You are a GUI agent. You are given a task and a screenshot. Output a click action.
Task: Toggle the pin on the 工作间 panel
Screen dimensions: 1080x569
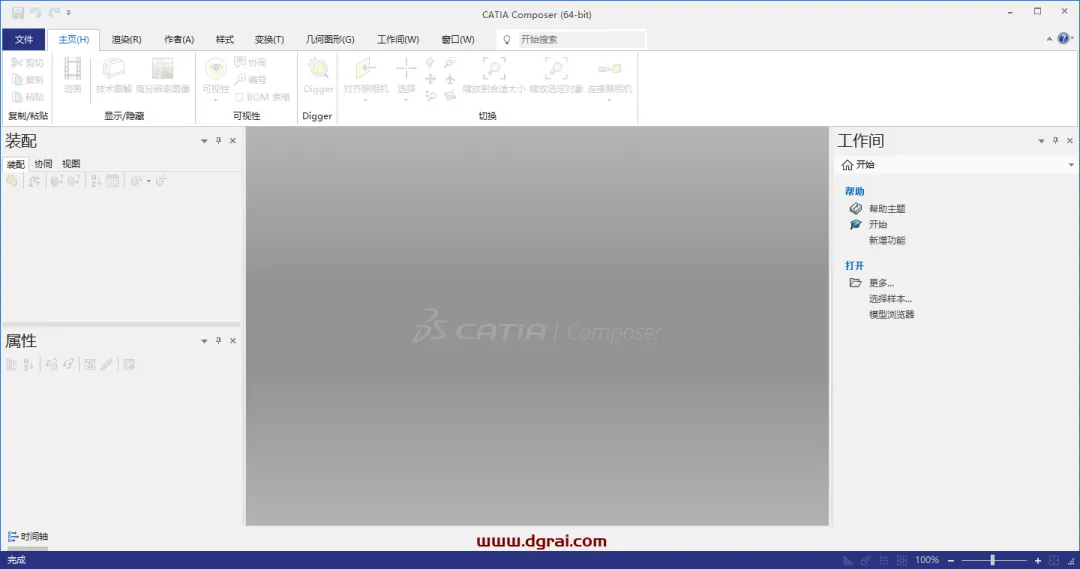coord(1055,141)
